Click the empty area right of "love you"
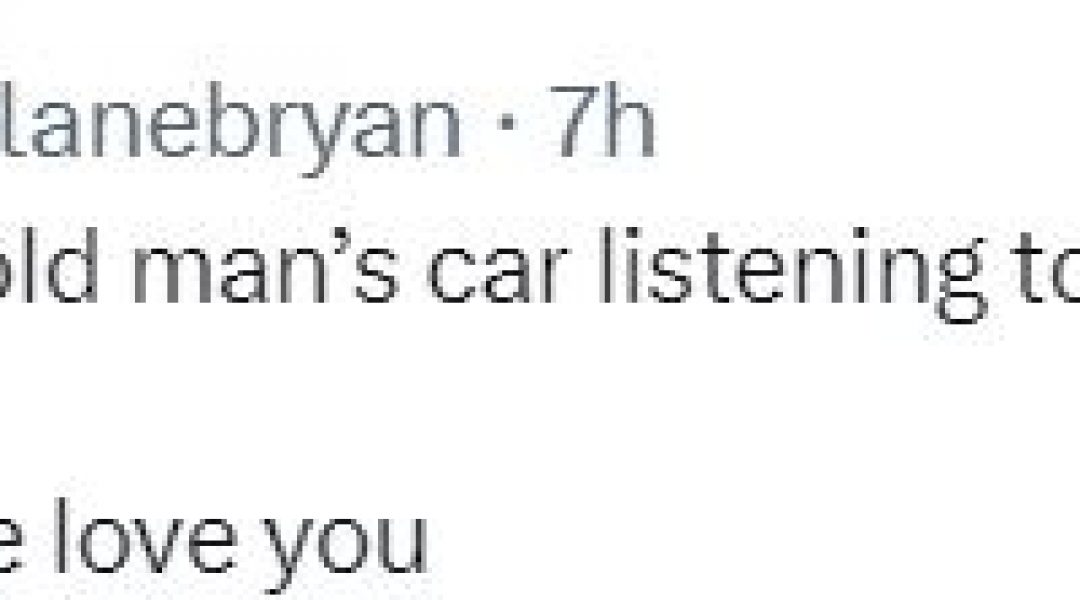The height and width of the screenshot is (600, 1080). pyautogui.click(x=754, y=544)
